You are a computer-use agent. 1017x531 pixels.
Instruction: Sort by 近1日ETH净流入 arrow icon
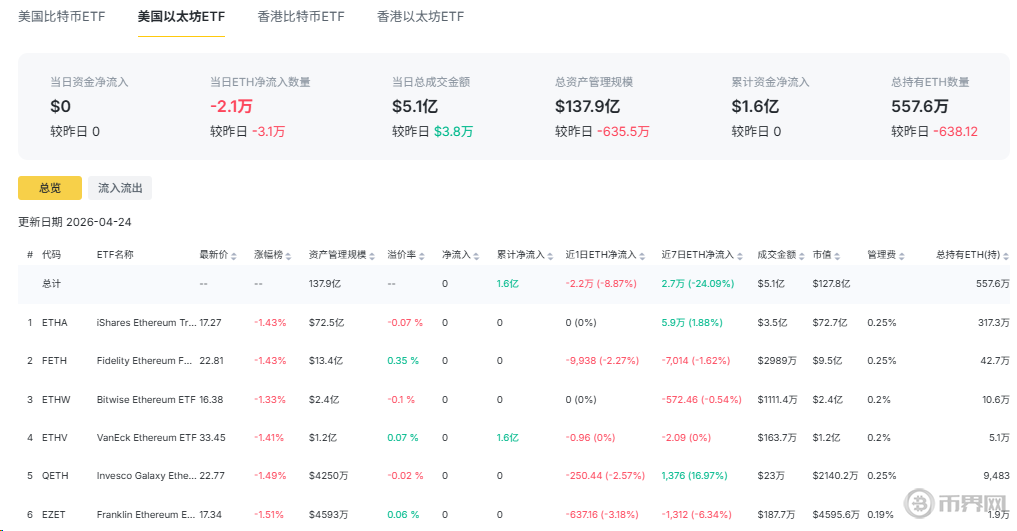click(642, 255)
